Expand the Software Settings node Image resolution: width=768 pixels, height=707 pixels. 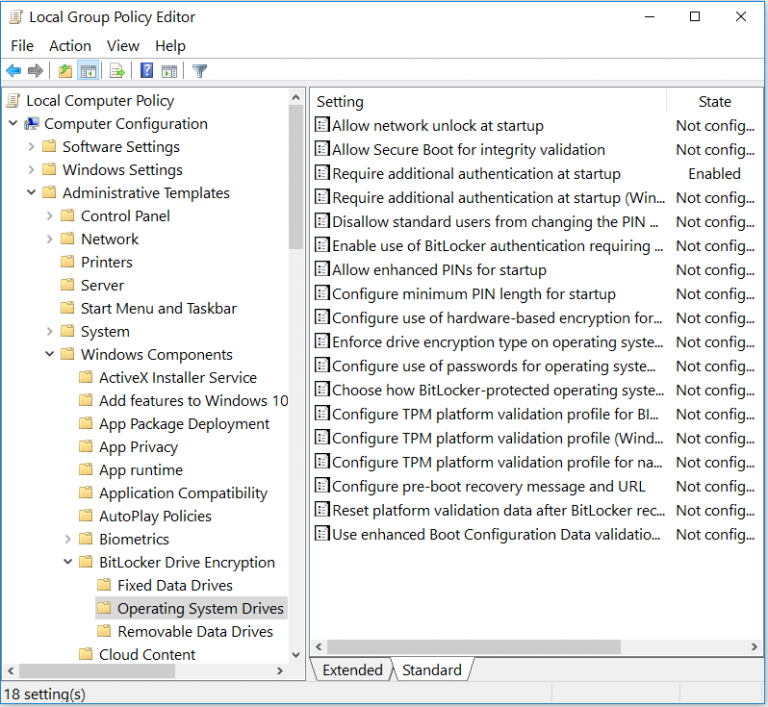pyautogui.click(x=31, y=146)
